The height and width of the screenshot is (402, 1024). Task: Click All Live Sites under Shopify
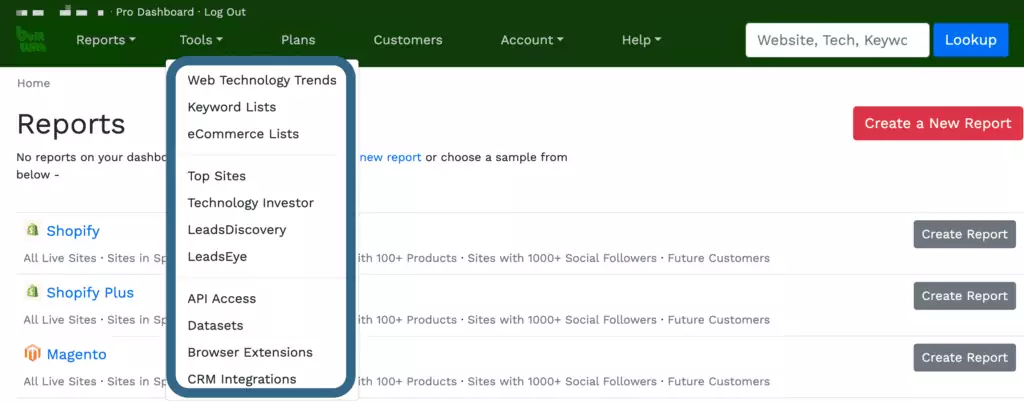click(59, 258)
